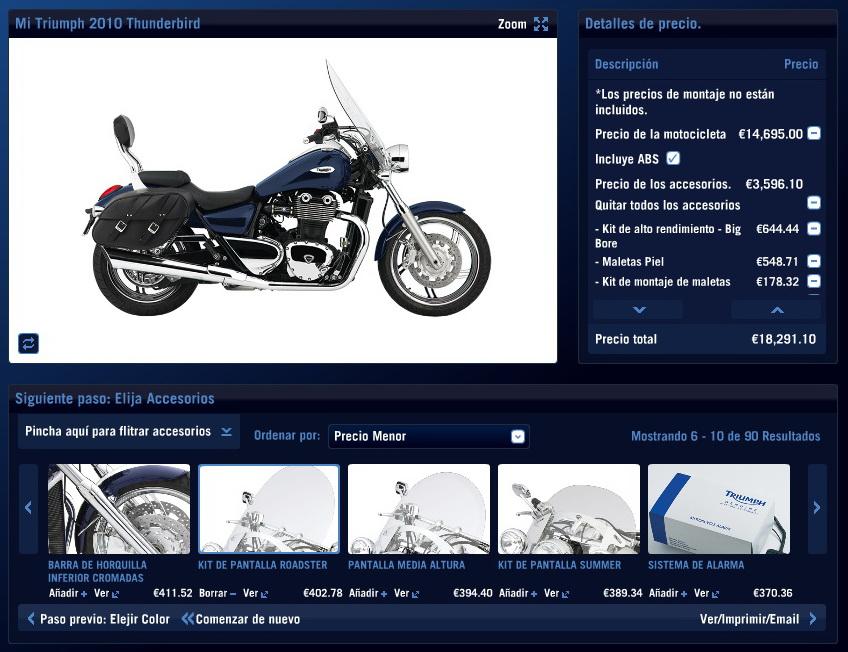Click the rotate view icon on motorcycle image
Image resolution: width=848 pixels, height=652 pixels.
click(29, 343)
